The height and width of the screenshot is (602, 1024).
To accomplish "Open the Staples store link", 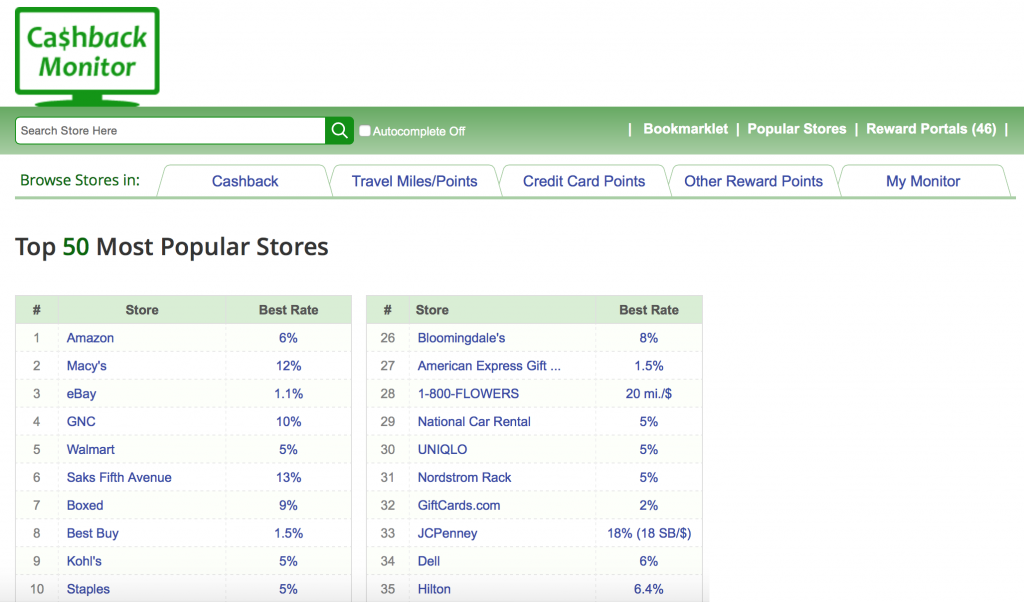I will pos(88,589).
